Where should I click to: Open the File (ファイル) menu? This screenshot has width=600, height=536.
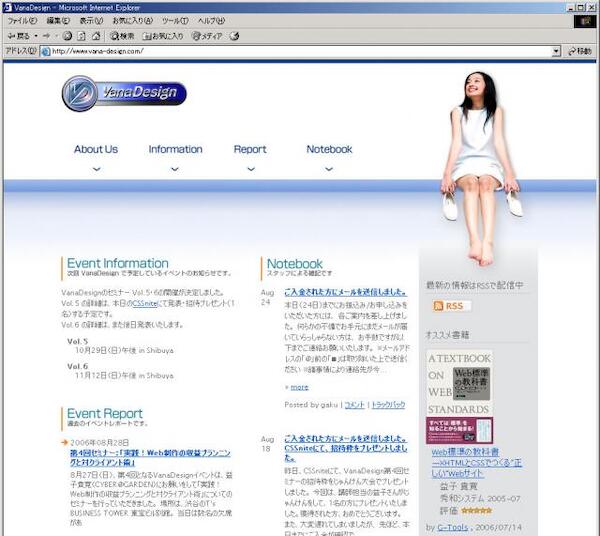tap(22, 21)
